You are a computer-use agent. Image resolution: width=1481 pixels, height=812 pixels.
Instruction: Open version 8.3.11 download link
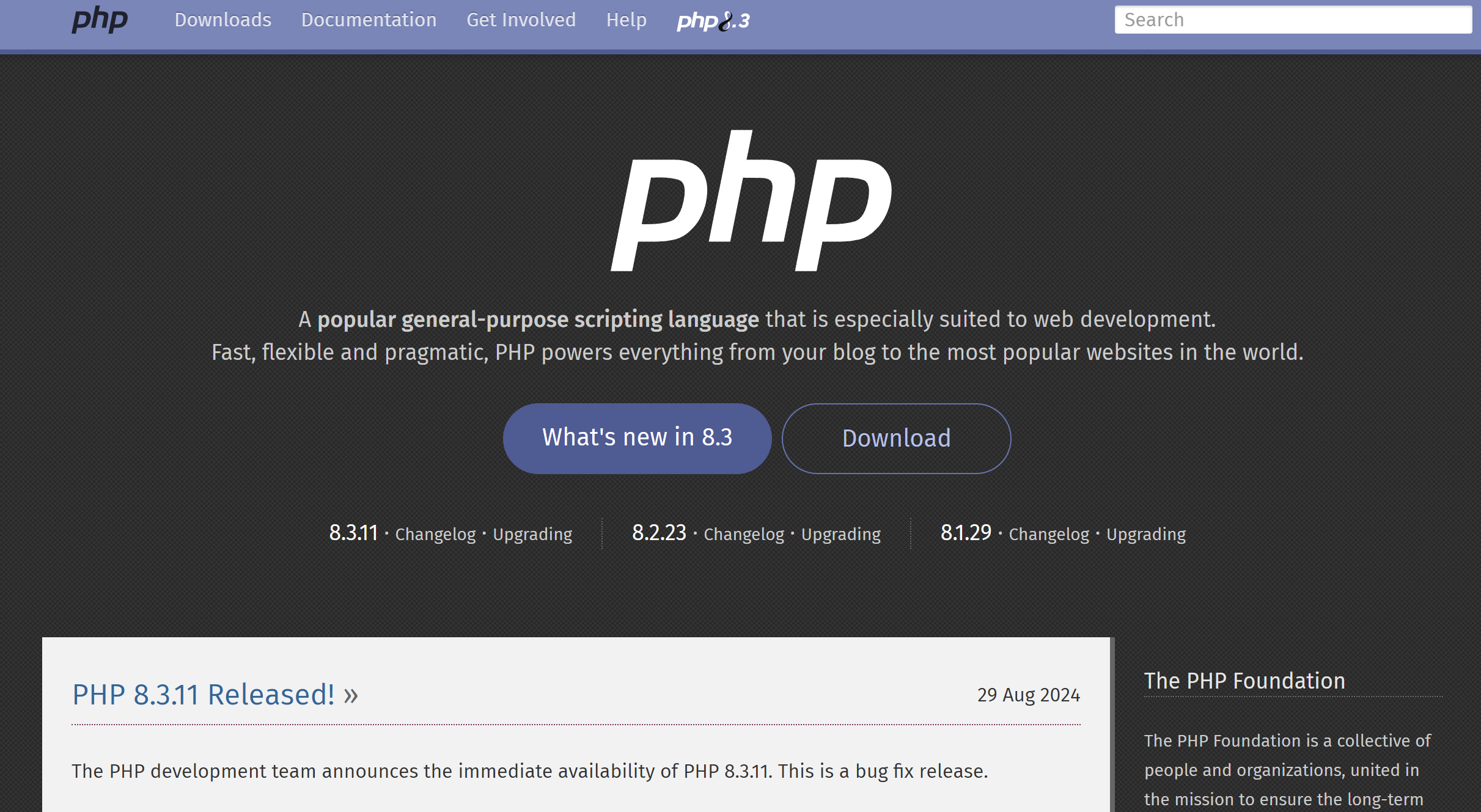point(353,533)
